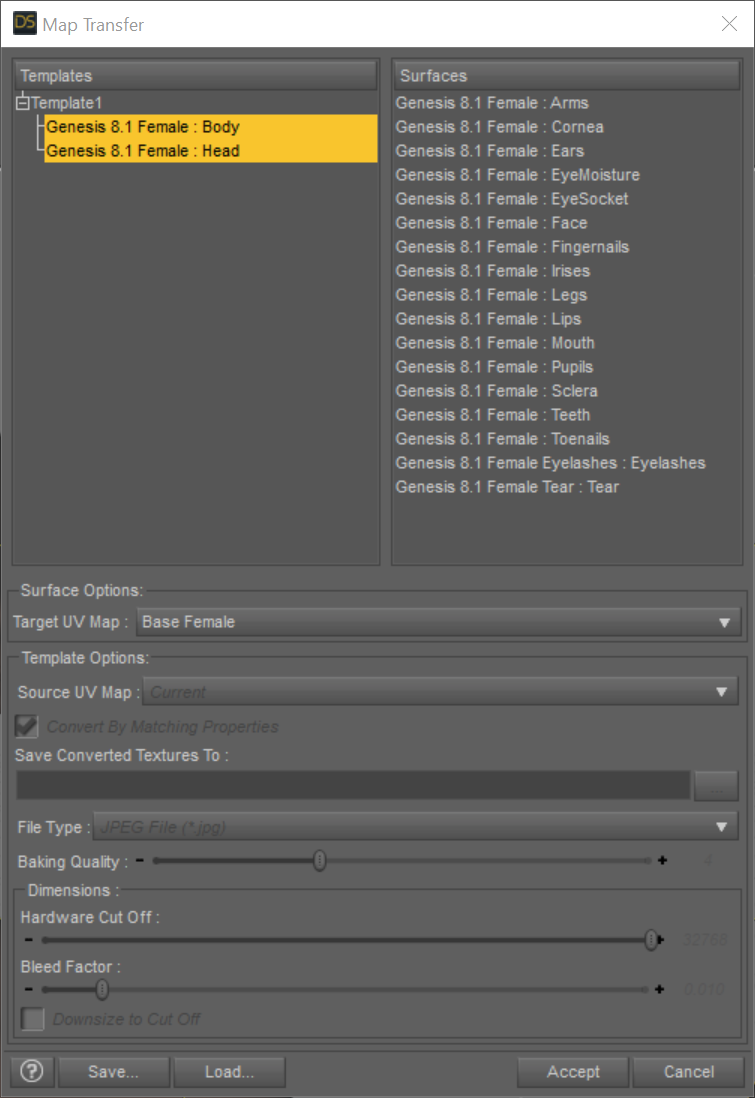
Task: Select Genesis 8.1 Female : Ears surface
Action: [490, 151]
